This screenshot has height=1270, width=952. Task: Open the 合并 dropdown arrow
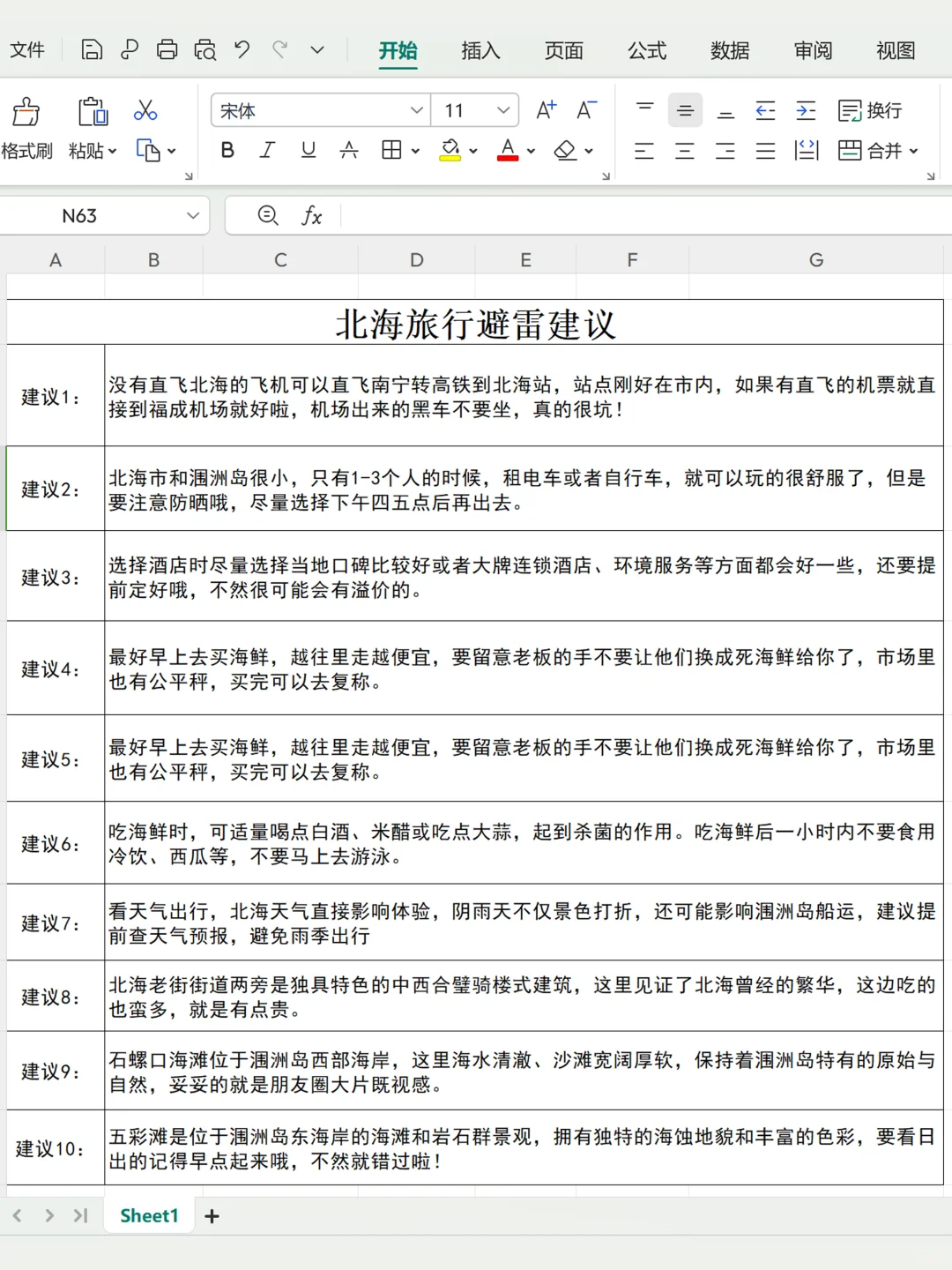pos(914,152)
